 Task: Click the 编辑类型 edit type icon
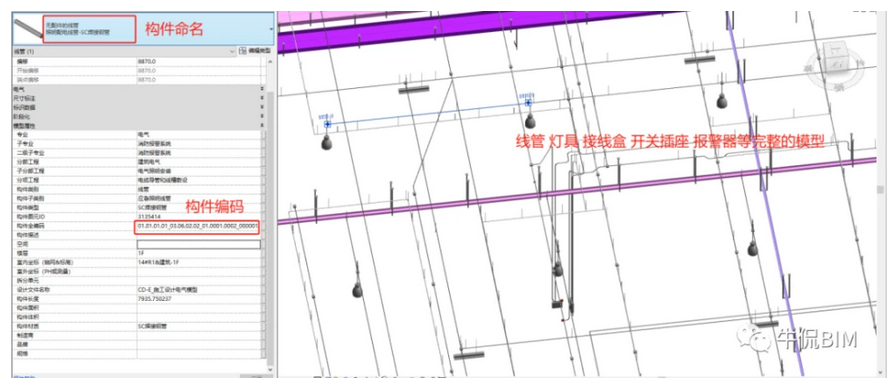click(x=242, y=51)
